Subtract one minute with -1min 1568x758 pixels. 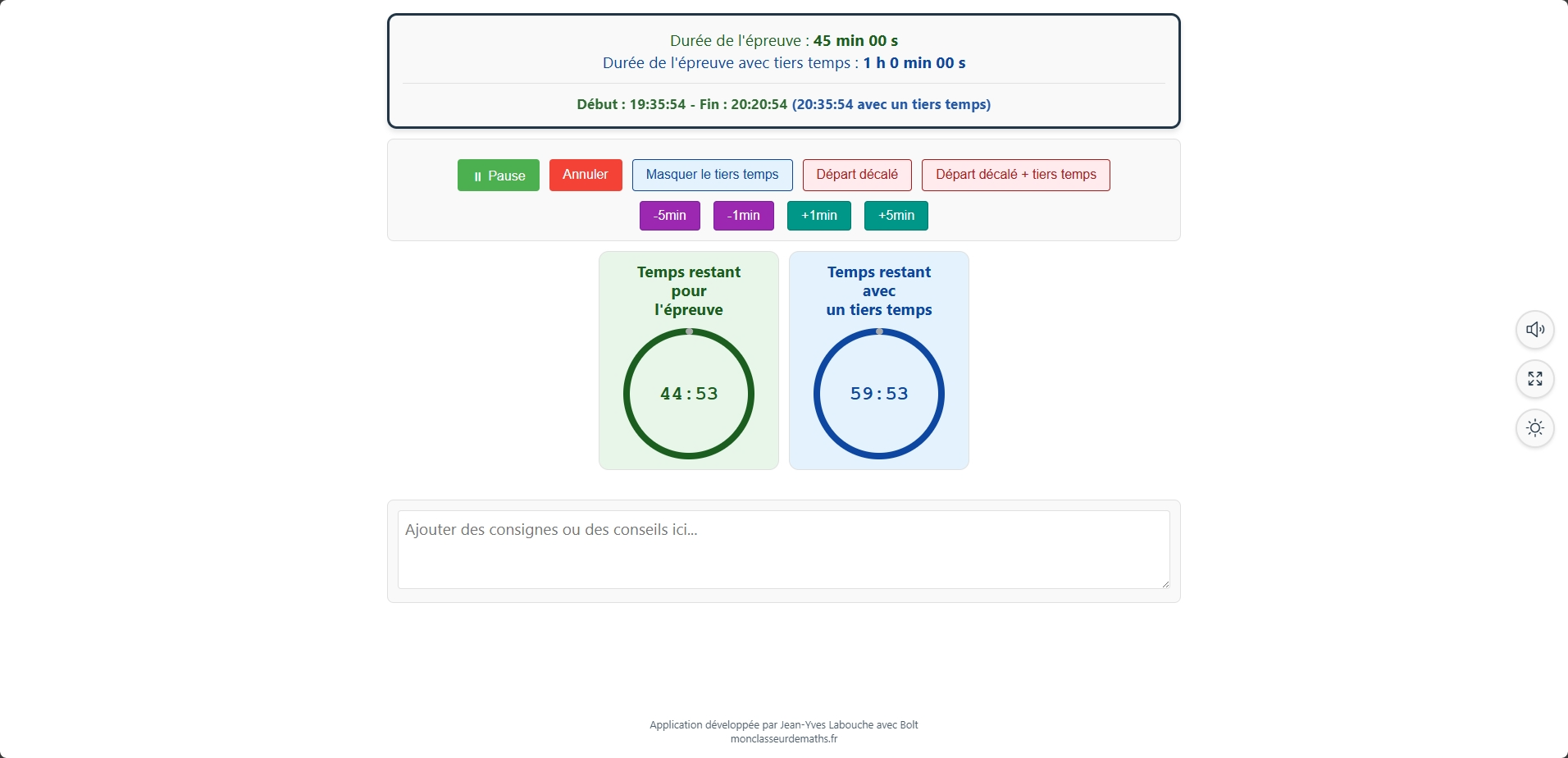coord(743,216)
